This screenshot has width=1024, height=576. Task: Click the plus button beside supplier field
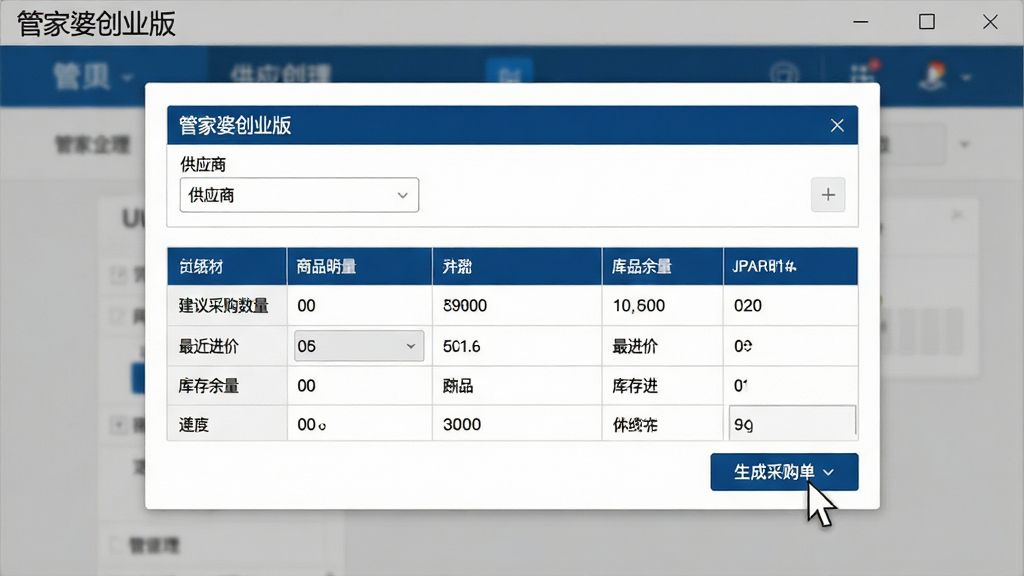[827, 195]
